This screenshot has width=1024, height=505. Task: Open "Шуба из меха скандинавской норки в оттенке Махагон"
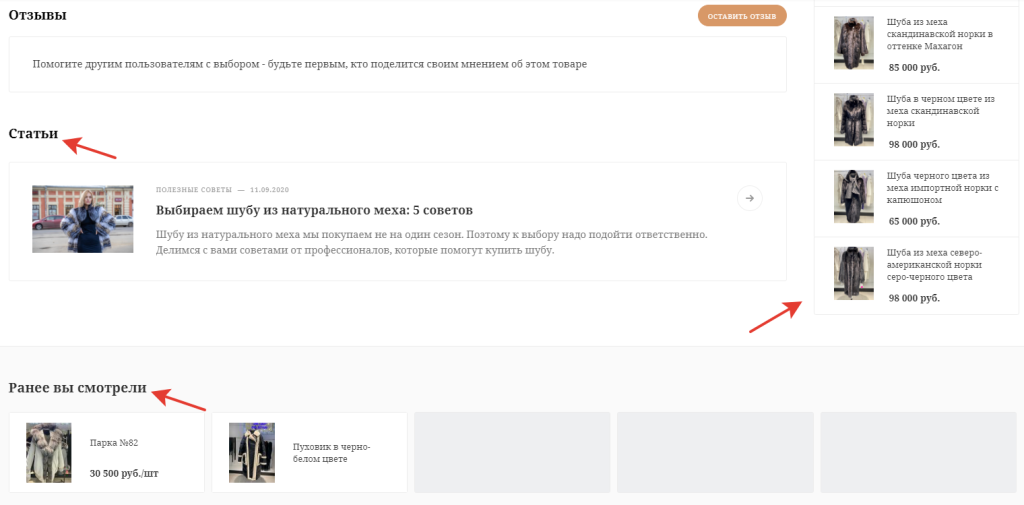(939, 33)
